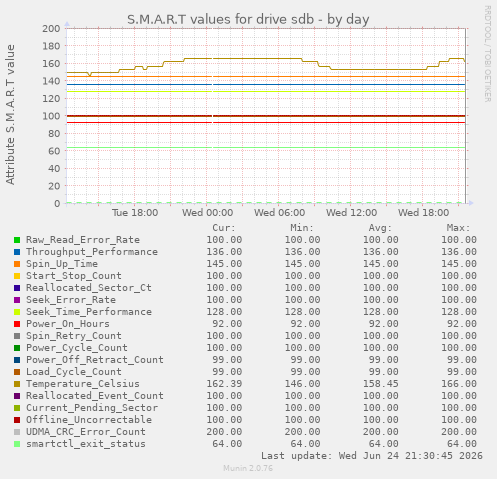The height and width of the screenshot is (479, 497).
Task: Click the Spin_Up_Time orange legend swatch
Action: (17, 264)
